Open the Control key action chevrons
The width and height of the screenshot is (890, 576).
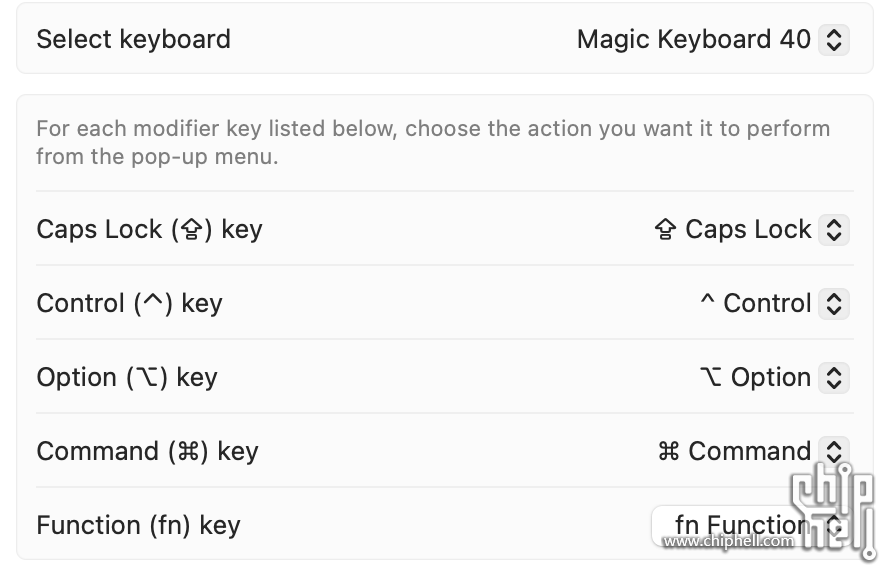click(x=833, y=304)
